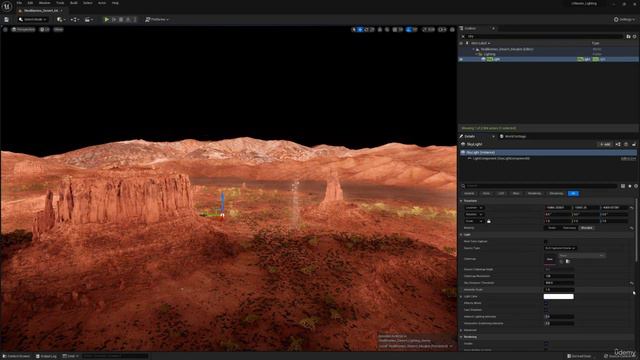The width and height of the screenshot is (640, 360).
Task: Toggle Visible checkbox under Rendering
Action: tap(546, 344)
